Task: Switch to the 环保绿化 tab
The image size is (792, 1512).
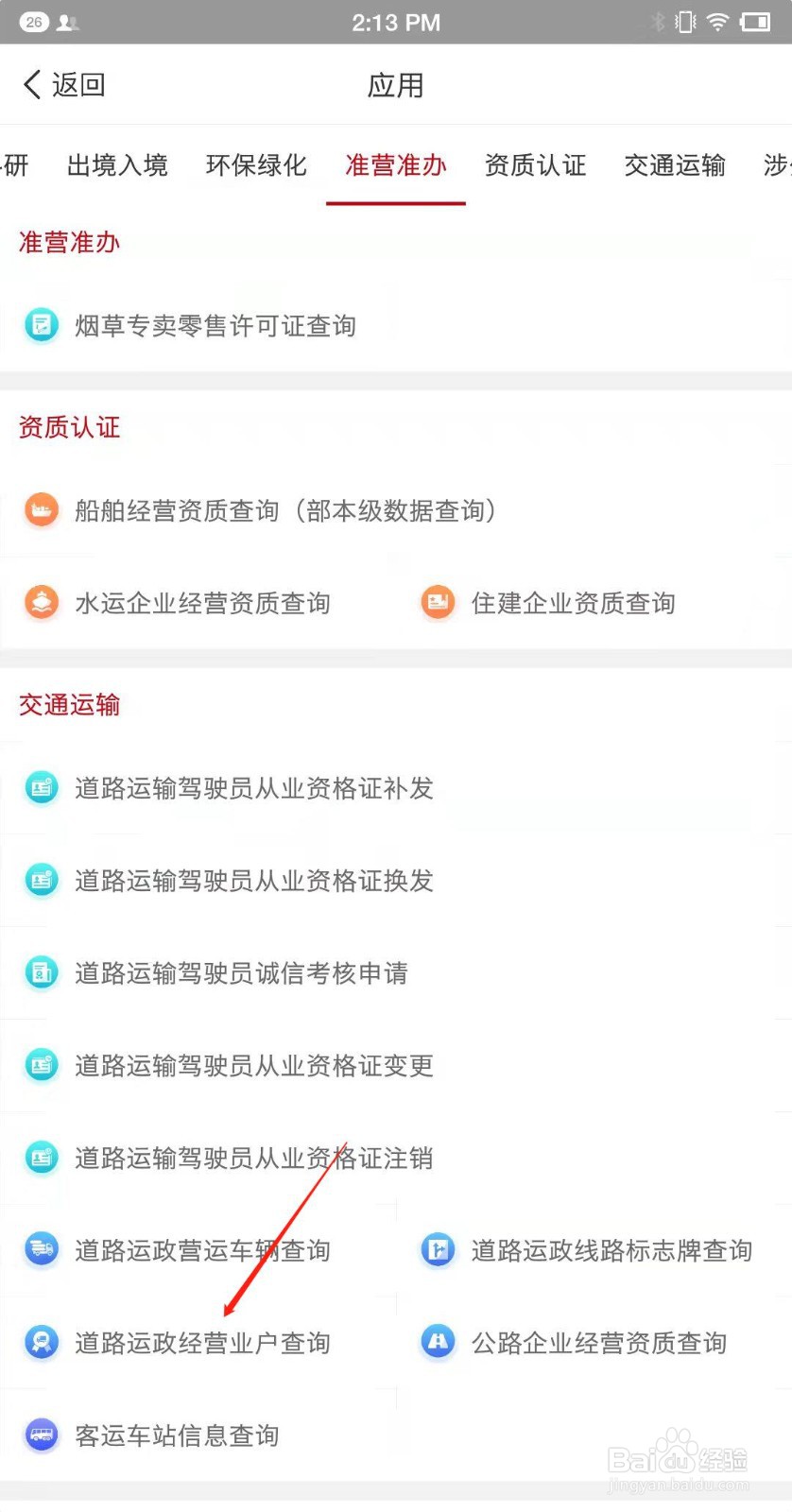Action: point(256,165)
